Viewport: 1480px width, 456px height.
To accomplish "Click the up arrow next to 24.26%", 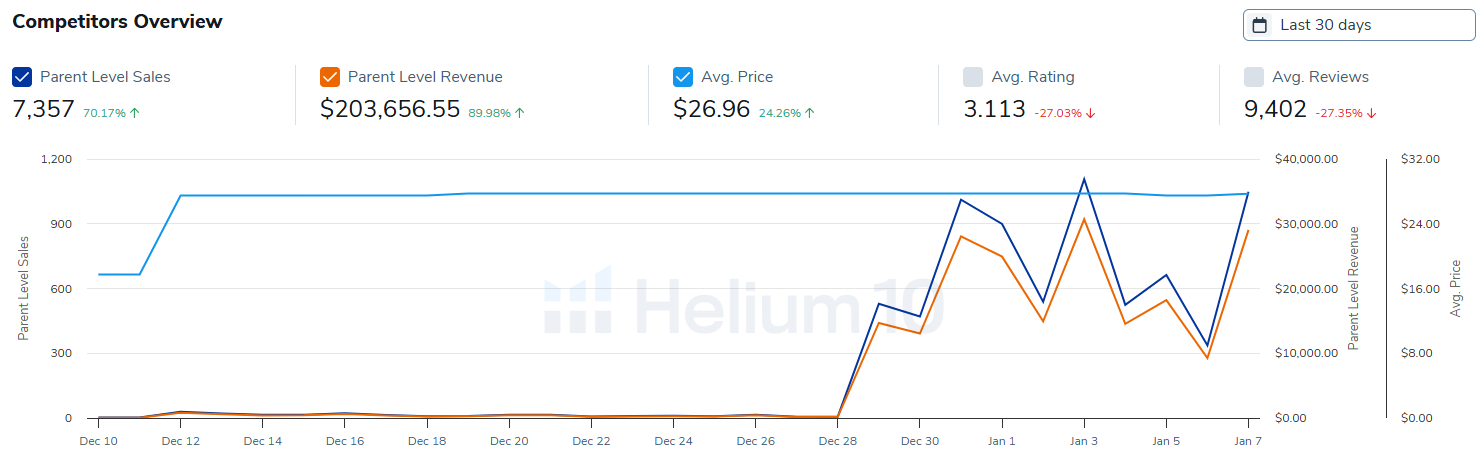I will [x=810, y=113].
